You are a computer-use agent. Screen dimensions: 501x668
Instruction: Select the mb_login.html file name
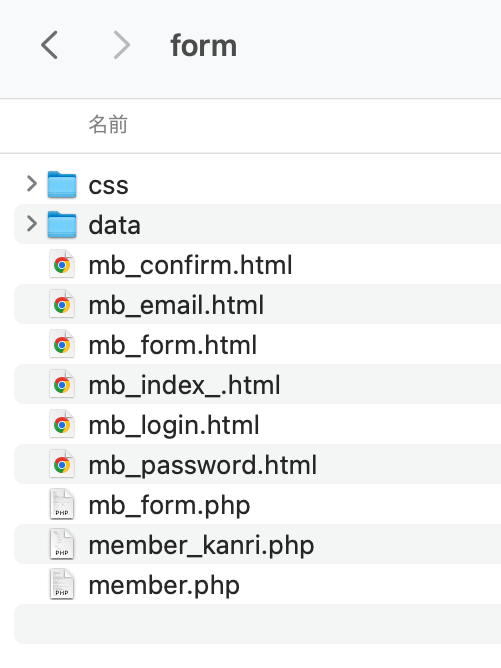click(x=174, y=425)
